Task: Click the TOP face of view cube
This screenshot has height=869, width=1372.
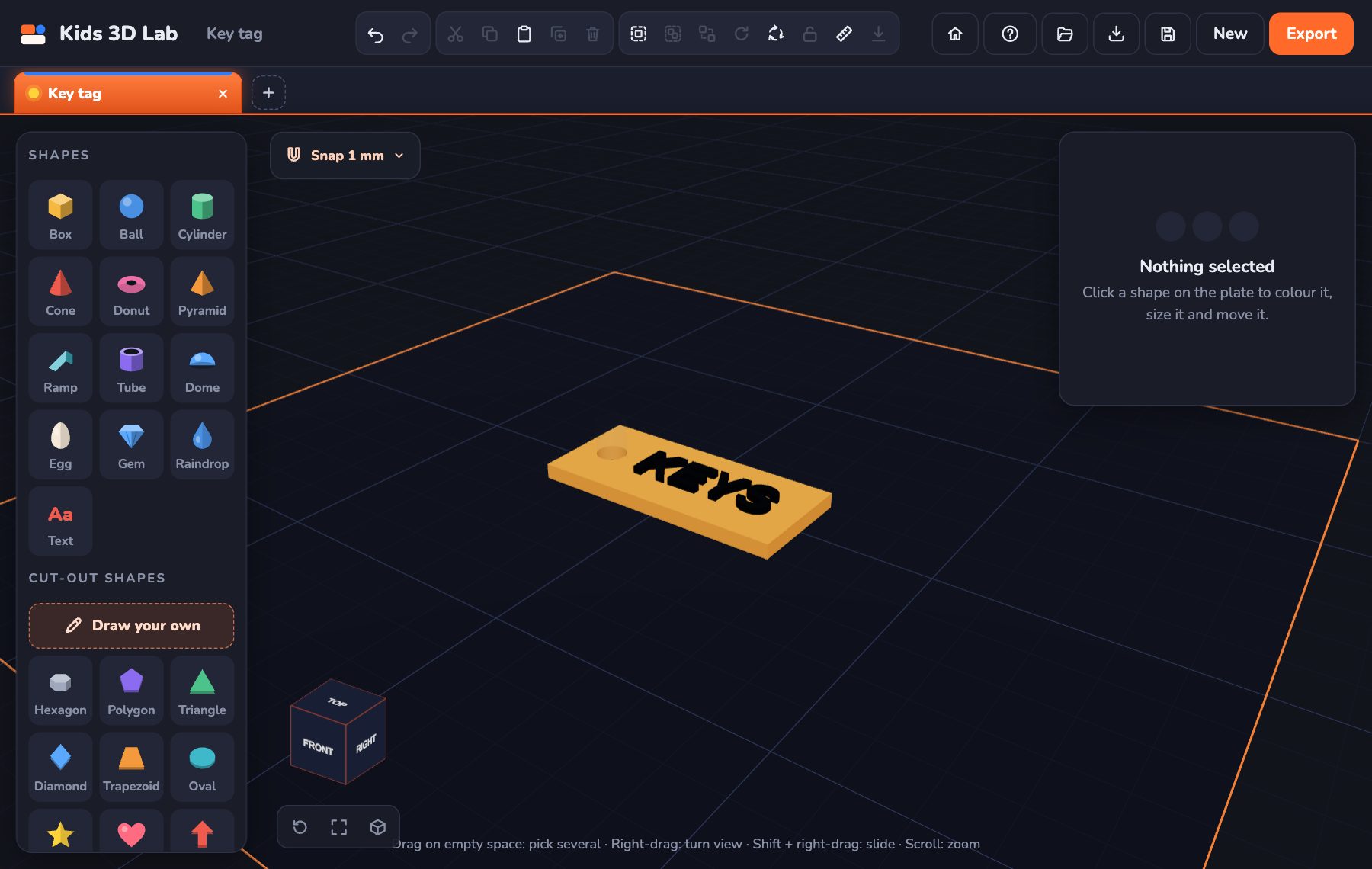Action: (x=338, y=702)
